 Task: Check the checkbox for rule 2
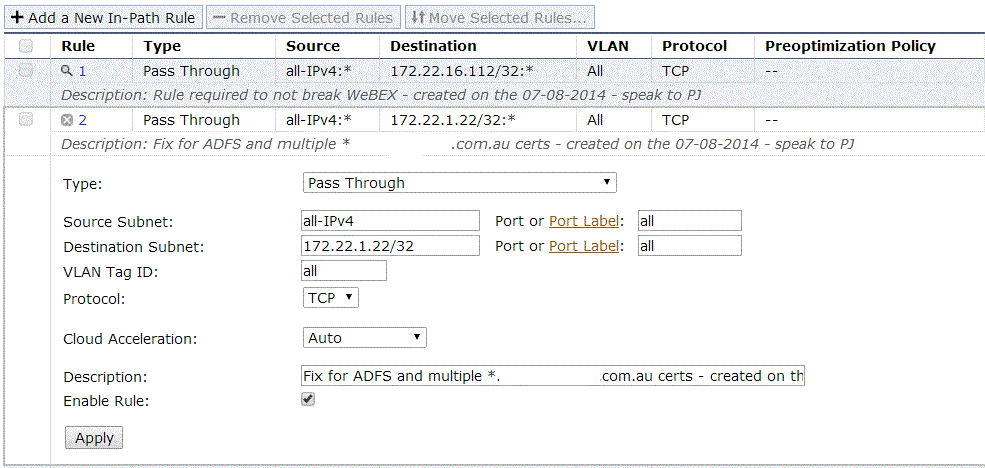pos(26,119)
